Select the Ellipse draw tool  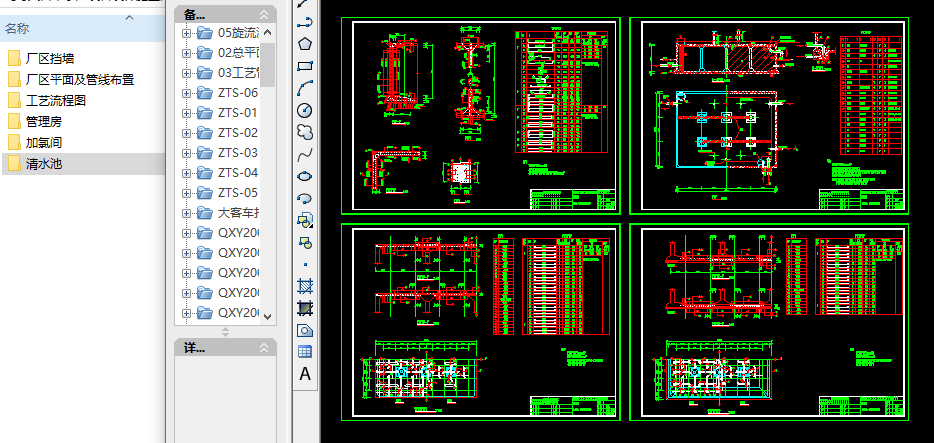point(305,177)
